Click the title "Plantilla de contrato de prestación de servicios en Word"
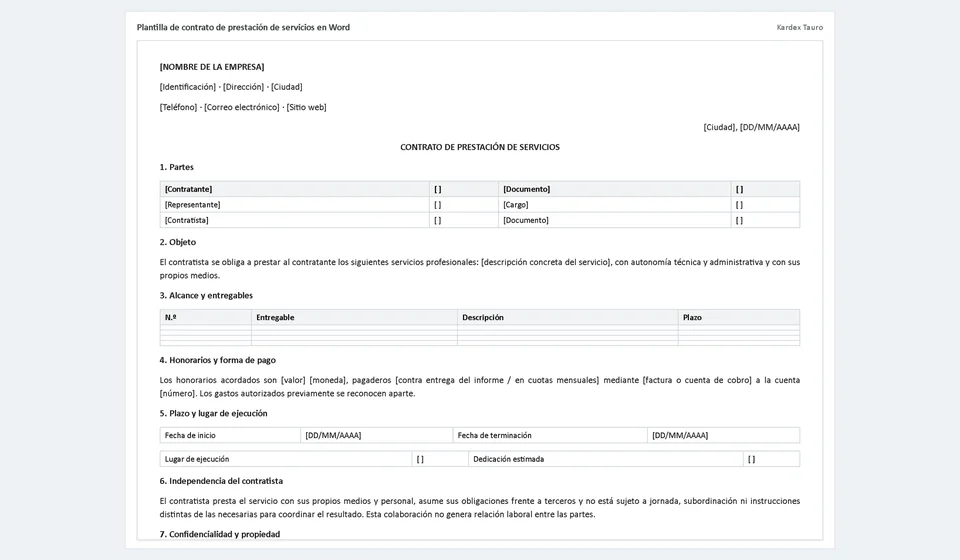960x560 pixels. coord(243,27)
